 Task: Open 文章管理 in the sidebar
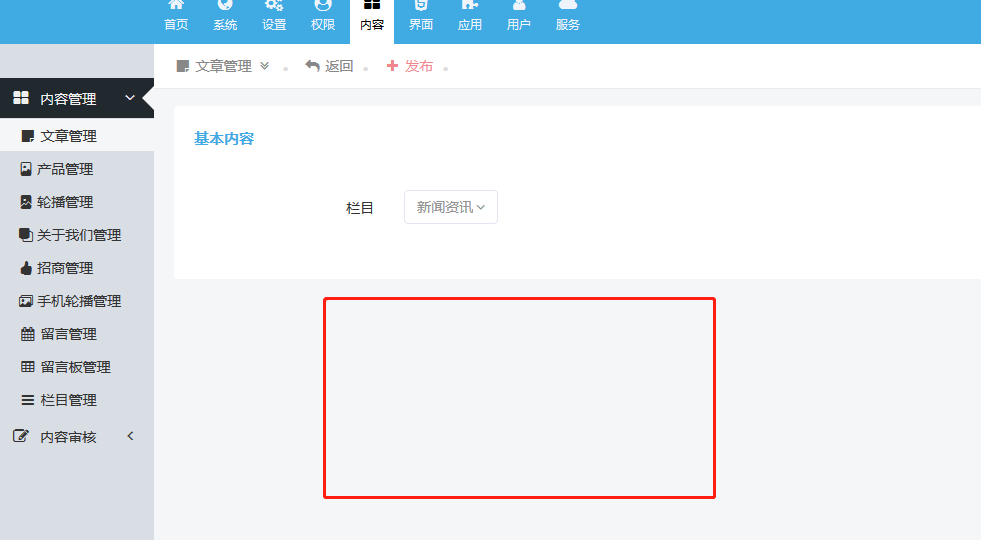(x=77, y=136)
